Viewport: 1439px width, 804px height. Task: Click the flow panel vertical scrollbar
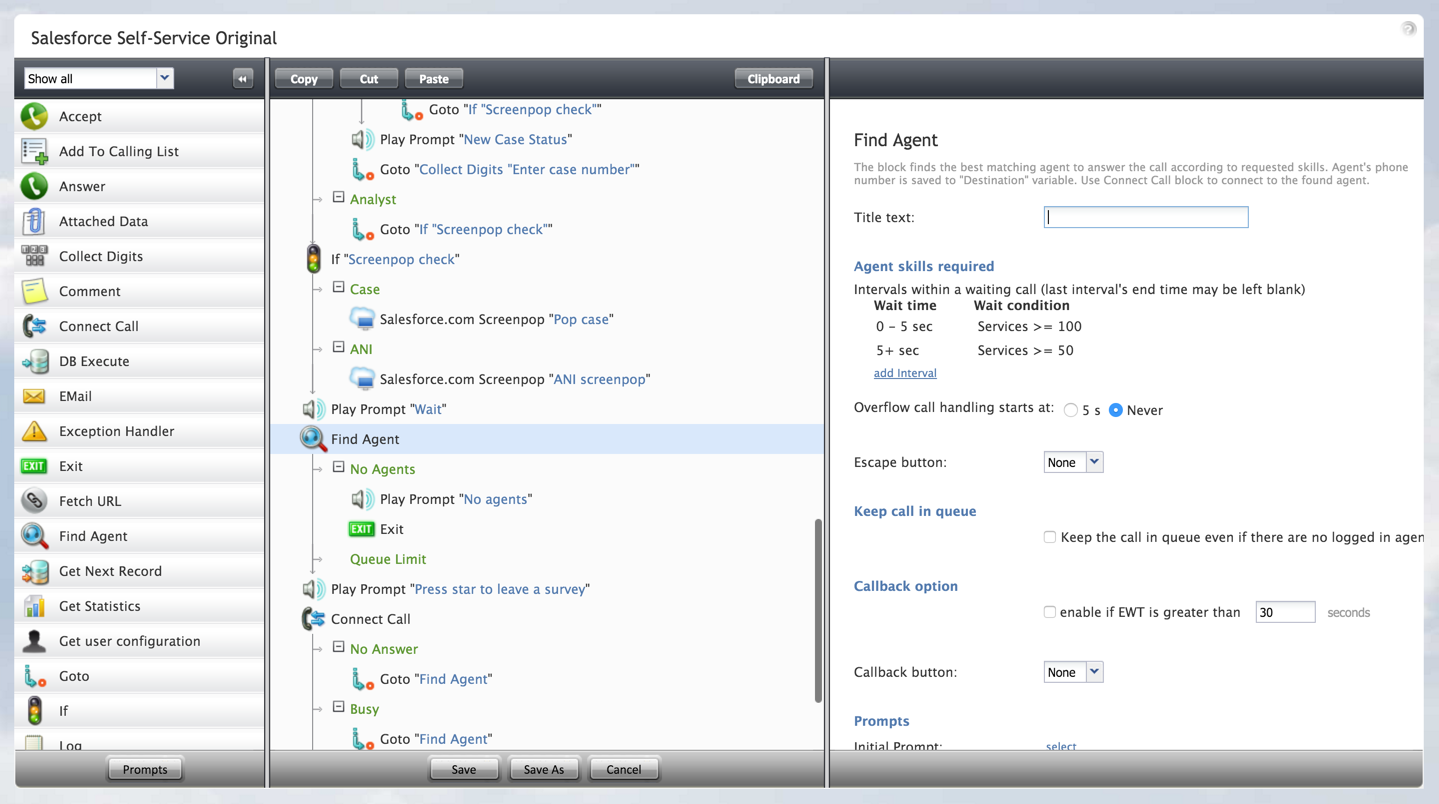[x=818, y=610]
